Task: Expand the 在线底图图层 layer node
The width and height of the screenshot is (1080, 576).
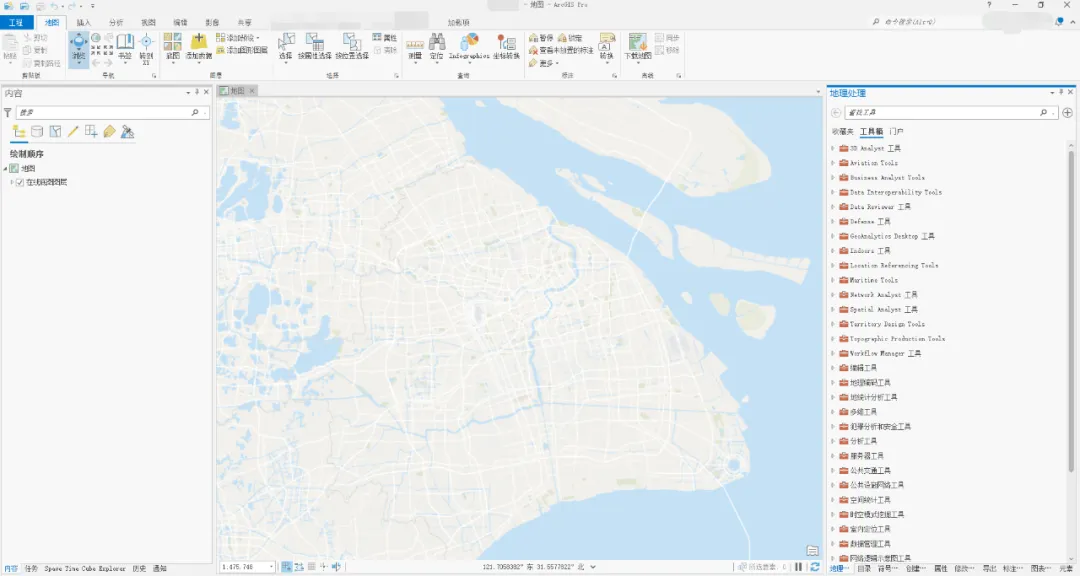Action: 12,183
